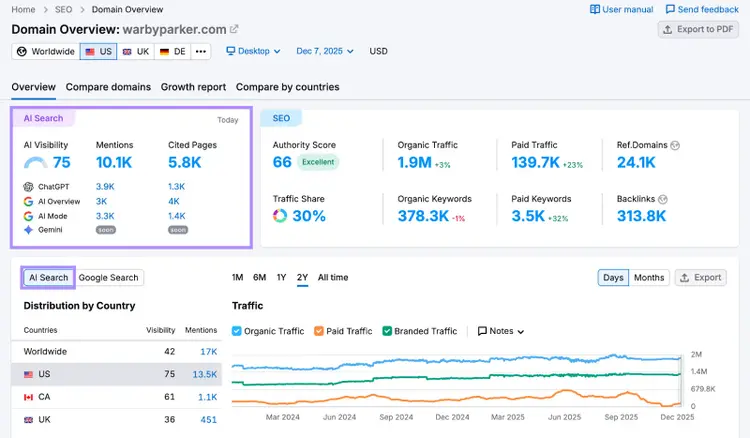Toggle the Paid Traffic checkbox
750x438 pixels.
[319, 331]
